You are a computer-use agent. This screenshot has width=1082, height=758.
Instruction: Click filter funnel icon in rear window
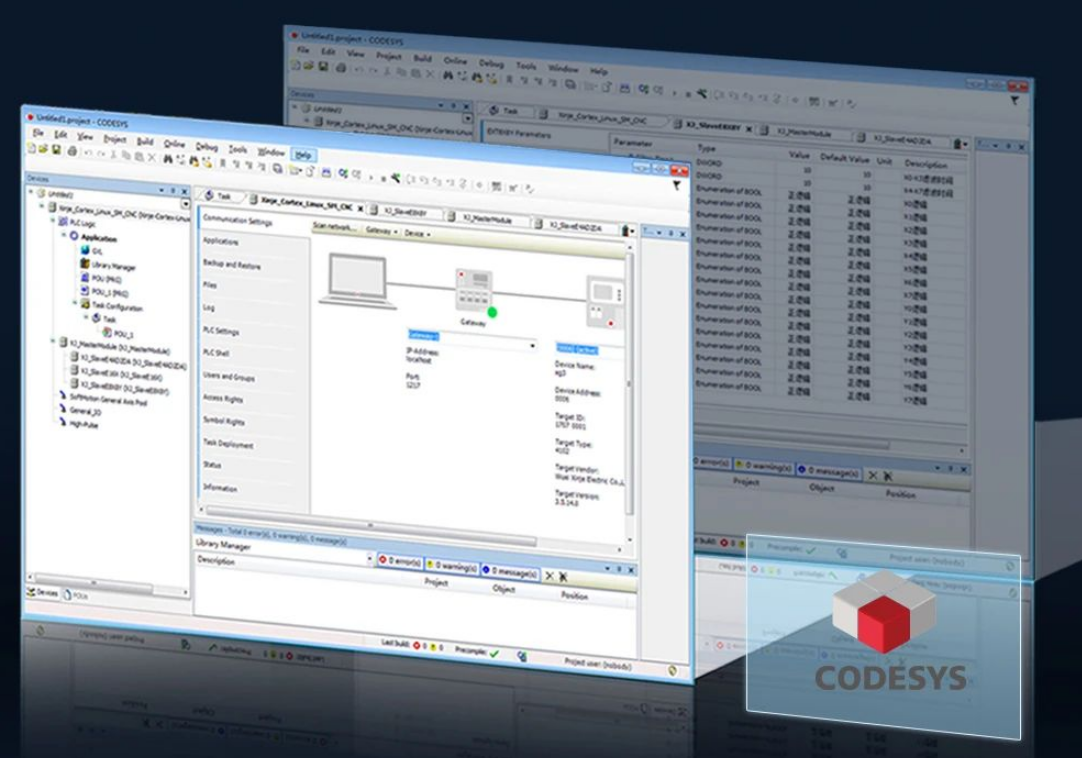(1014, 100)
